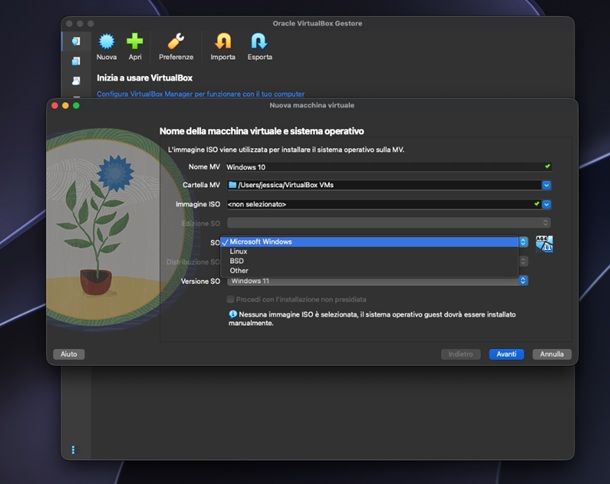Click the green zoom button of the dialog
The image size is (610, 484).
pyautogui.click(x=76, y=105)
